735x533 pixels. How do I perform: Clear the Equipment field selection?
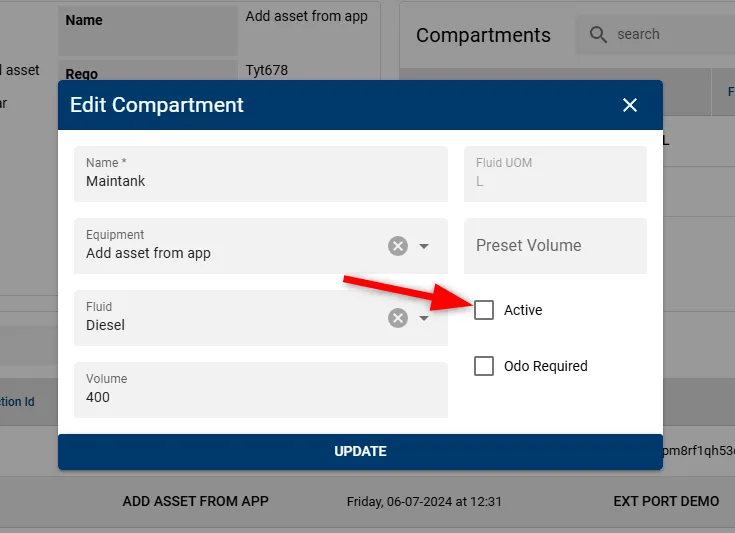pyautogui.click(x=398, y=246)
